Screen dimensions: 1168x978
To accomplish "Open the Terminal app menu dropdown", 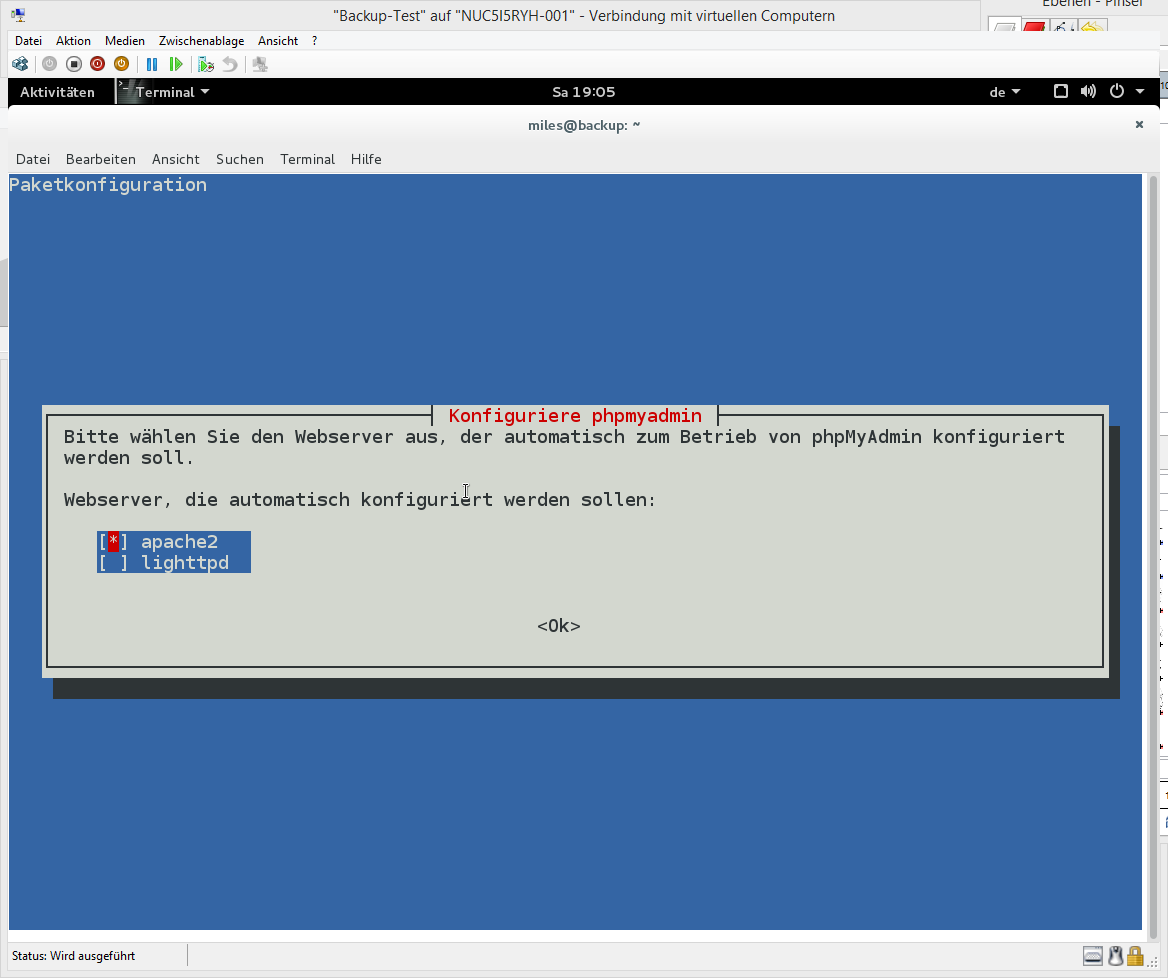I will coord(172,92).
